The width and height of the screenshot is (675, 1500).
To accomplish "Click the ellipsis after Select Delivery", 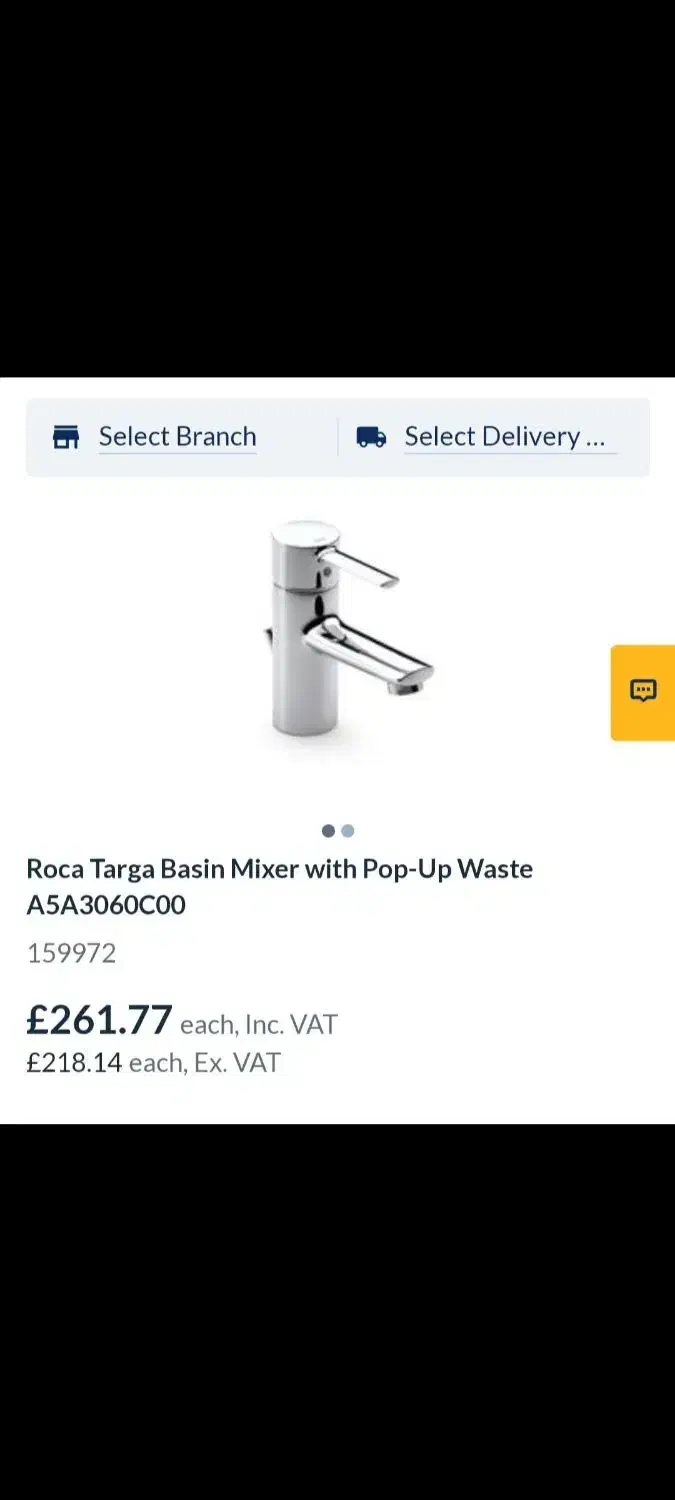I will pyautogui.click(x=595, y=438).
